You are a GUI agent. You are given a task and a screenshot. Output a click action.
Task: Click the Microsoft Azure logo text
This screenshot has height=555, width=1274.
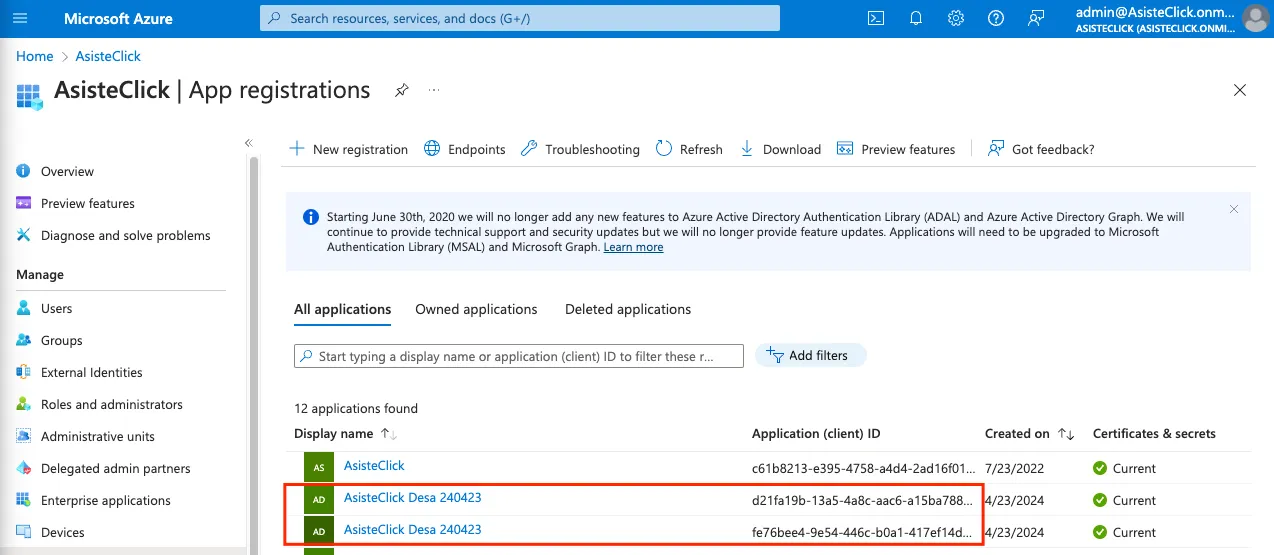(118, 18)
